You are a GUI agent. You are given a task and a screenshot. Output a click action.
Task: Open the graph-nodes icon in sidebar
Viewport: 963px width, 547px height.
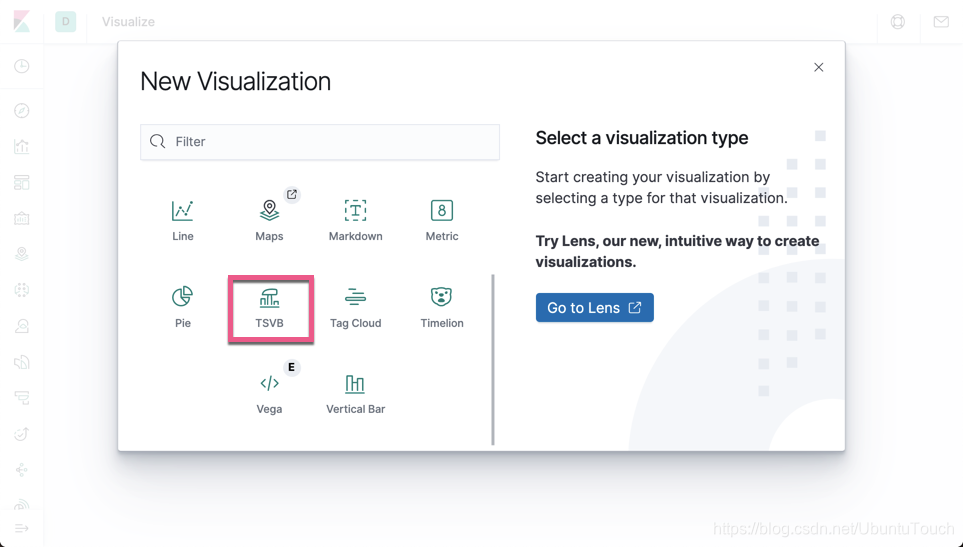tap(21, 470)
